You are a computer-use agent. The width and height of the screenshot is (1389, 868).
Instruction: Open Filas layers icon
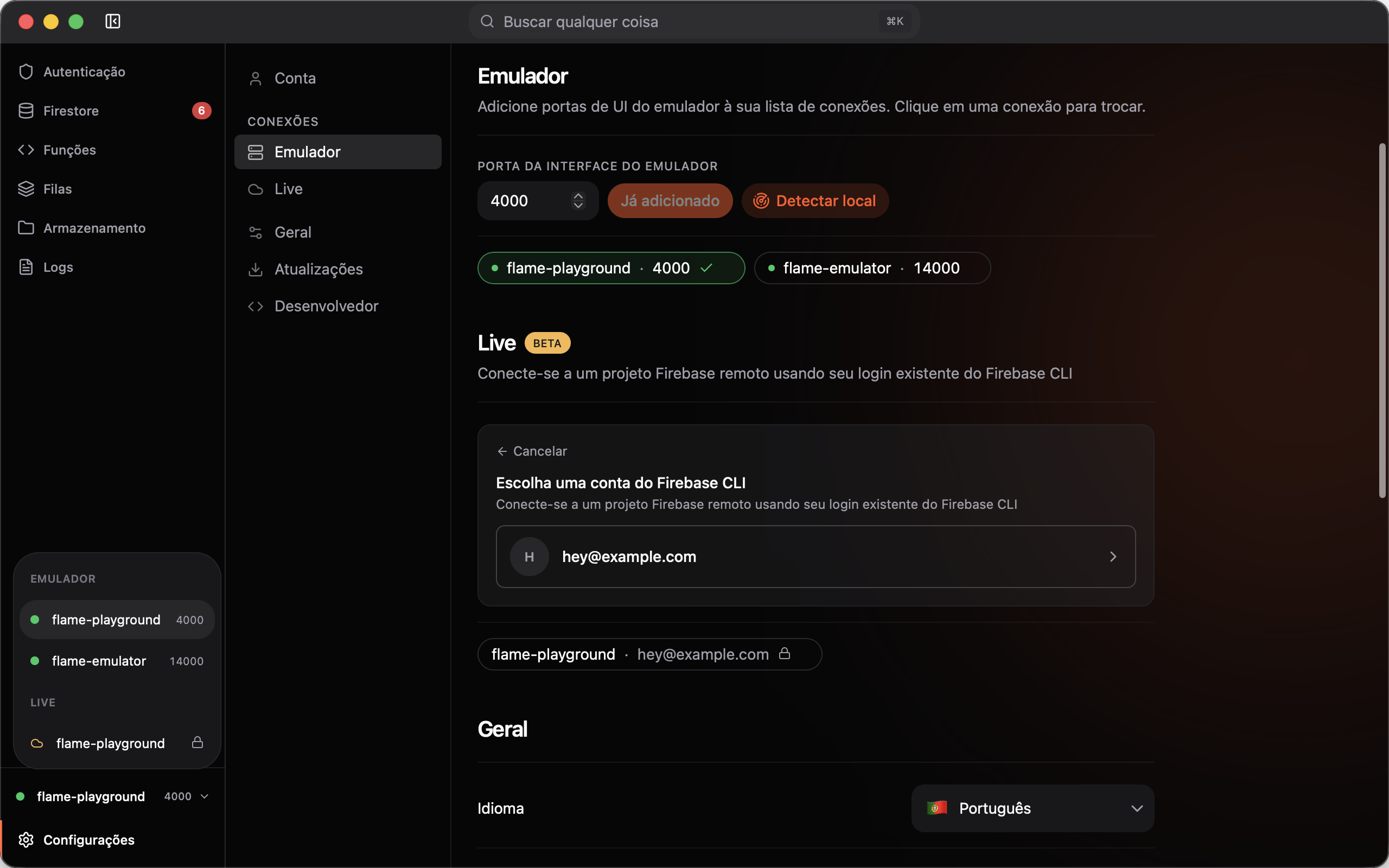(x=26, y=189)
